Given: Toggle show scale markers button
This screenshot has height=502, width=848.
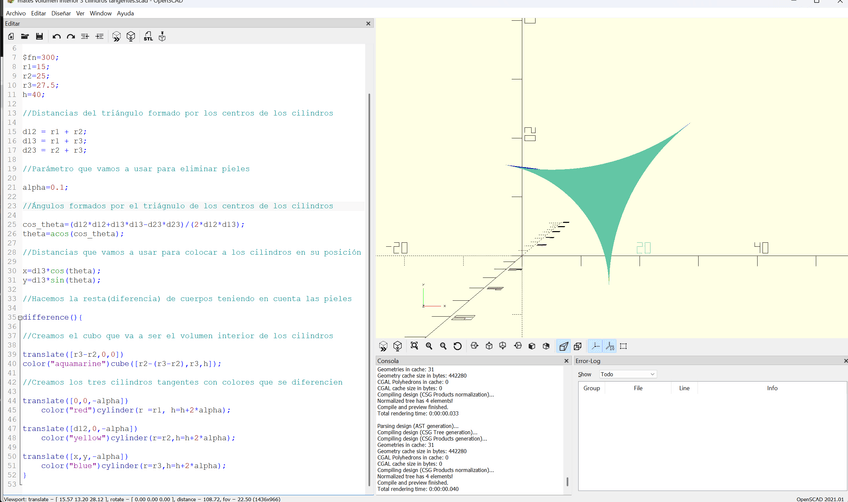Looking at the screenshot, I should pos(609,346).
